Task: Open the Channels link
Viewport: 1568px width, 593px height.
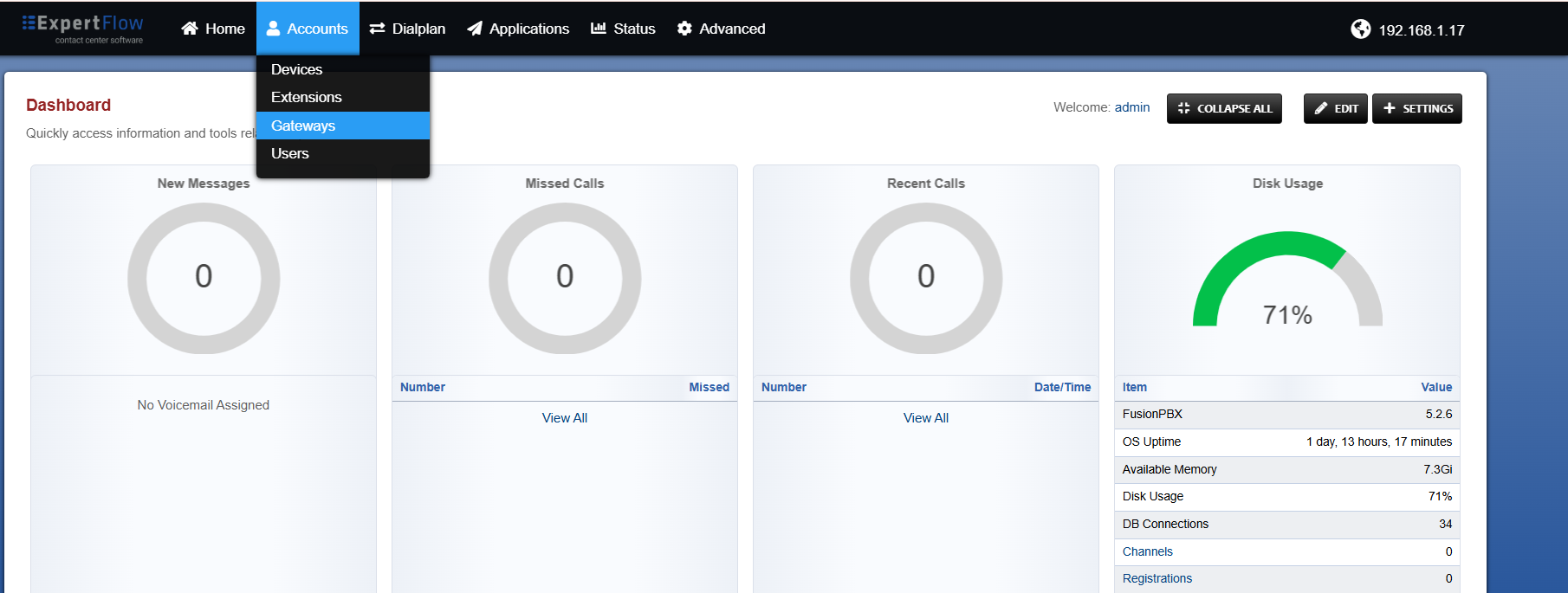Action: pos(1148,551)
